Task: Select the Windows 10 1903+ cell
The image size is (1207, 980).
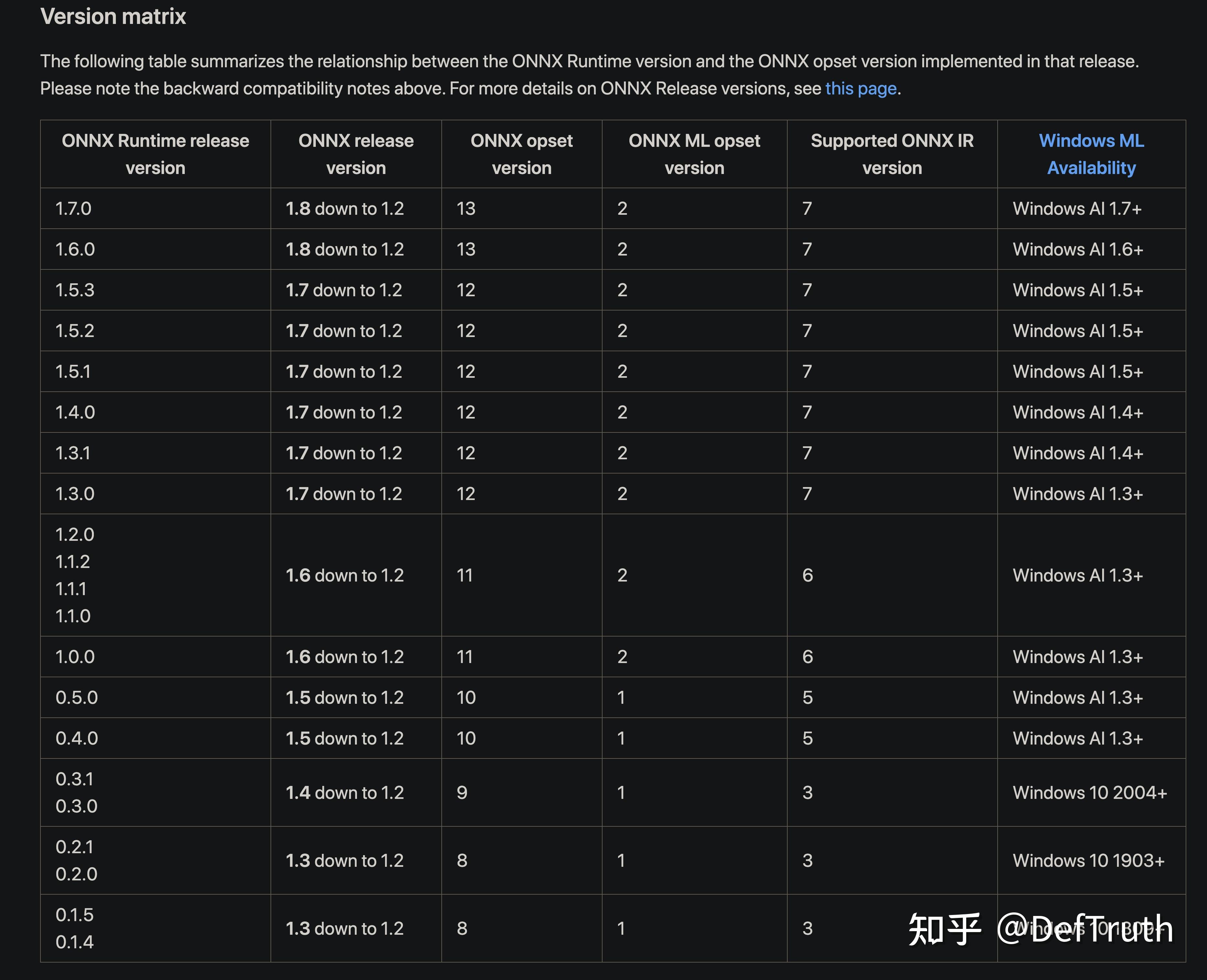Action: click(x=1088, y=860)
